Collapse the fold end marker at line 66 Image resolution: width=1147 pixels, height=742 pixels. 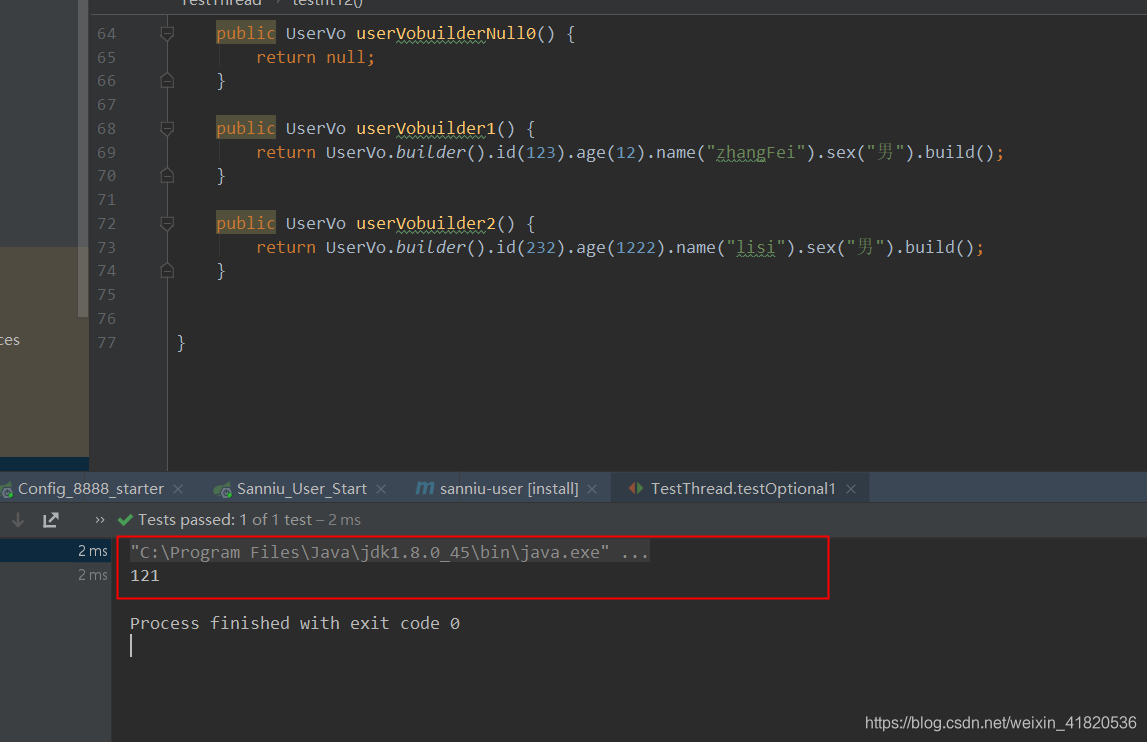pyautogui.click(x=167, y=80)
